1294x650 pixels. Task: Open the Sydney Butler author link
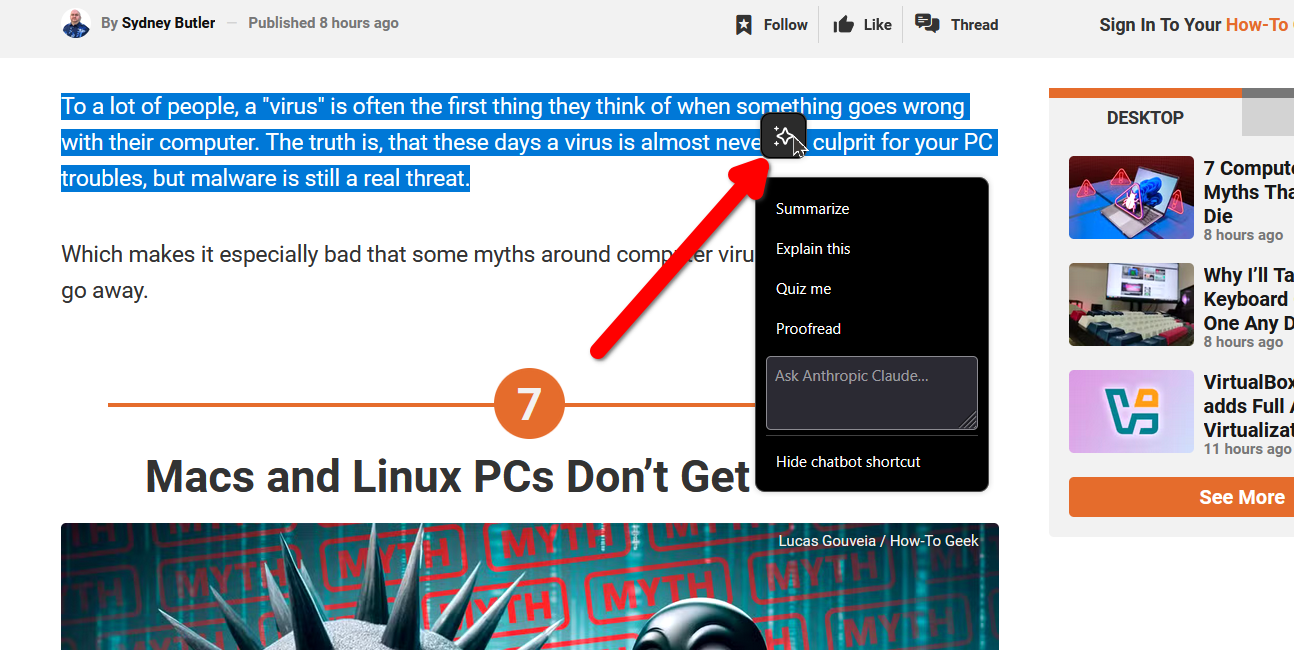point(168,23)
